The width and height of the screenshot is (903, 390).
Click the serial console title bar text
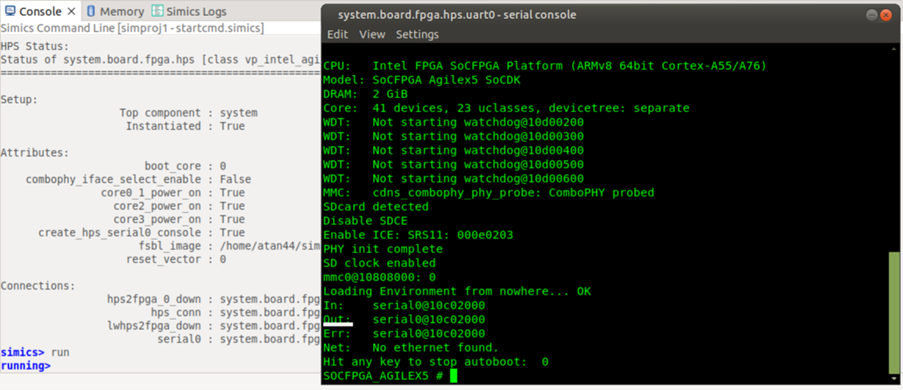pos(457,15)
